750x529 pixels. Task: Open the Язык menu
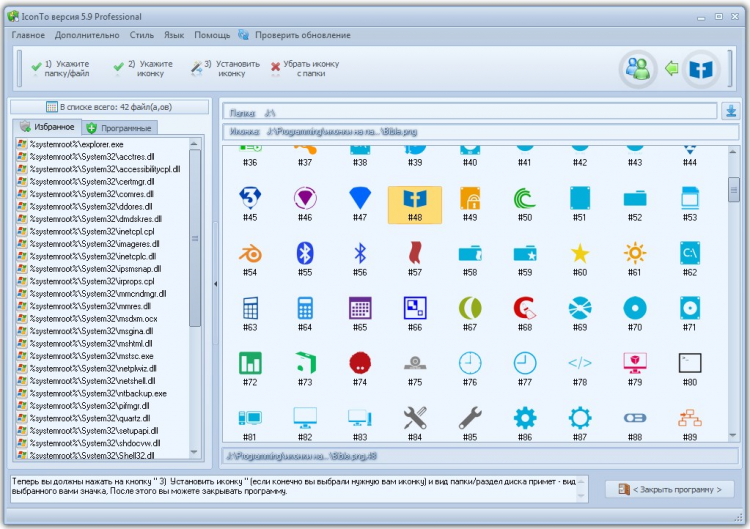(174, 35)
